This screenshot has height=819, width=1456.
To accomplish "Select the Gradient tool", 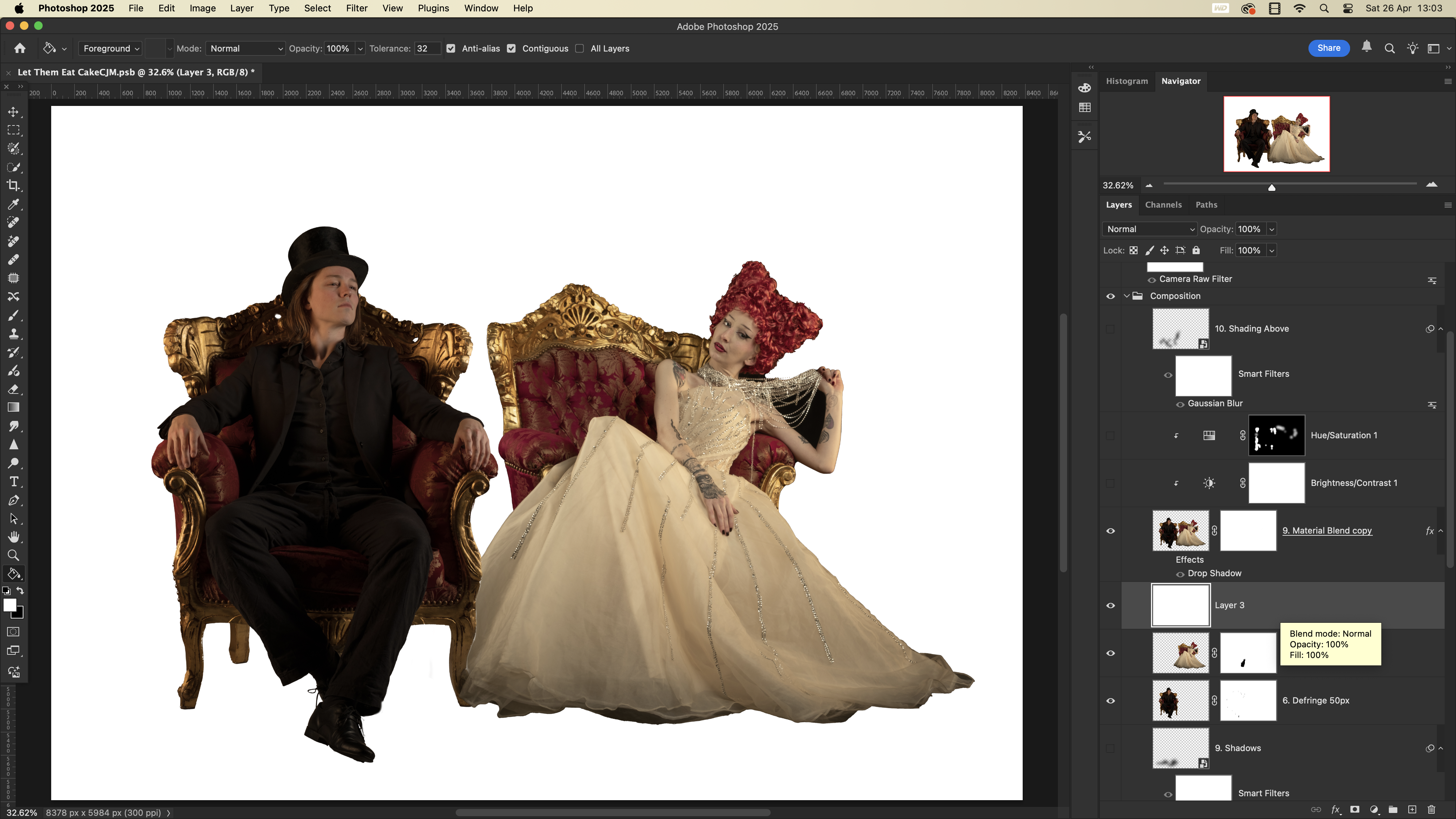I will click(14, 407).
